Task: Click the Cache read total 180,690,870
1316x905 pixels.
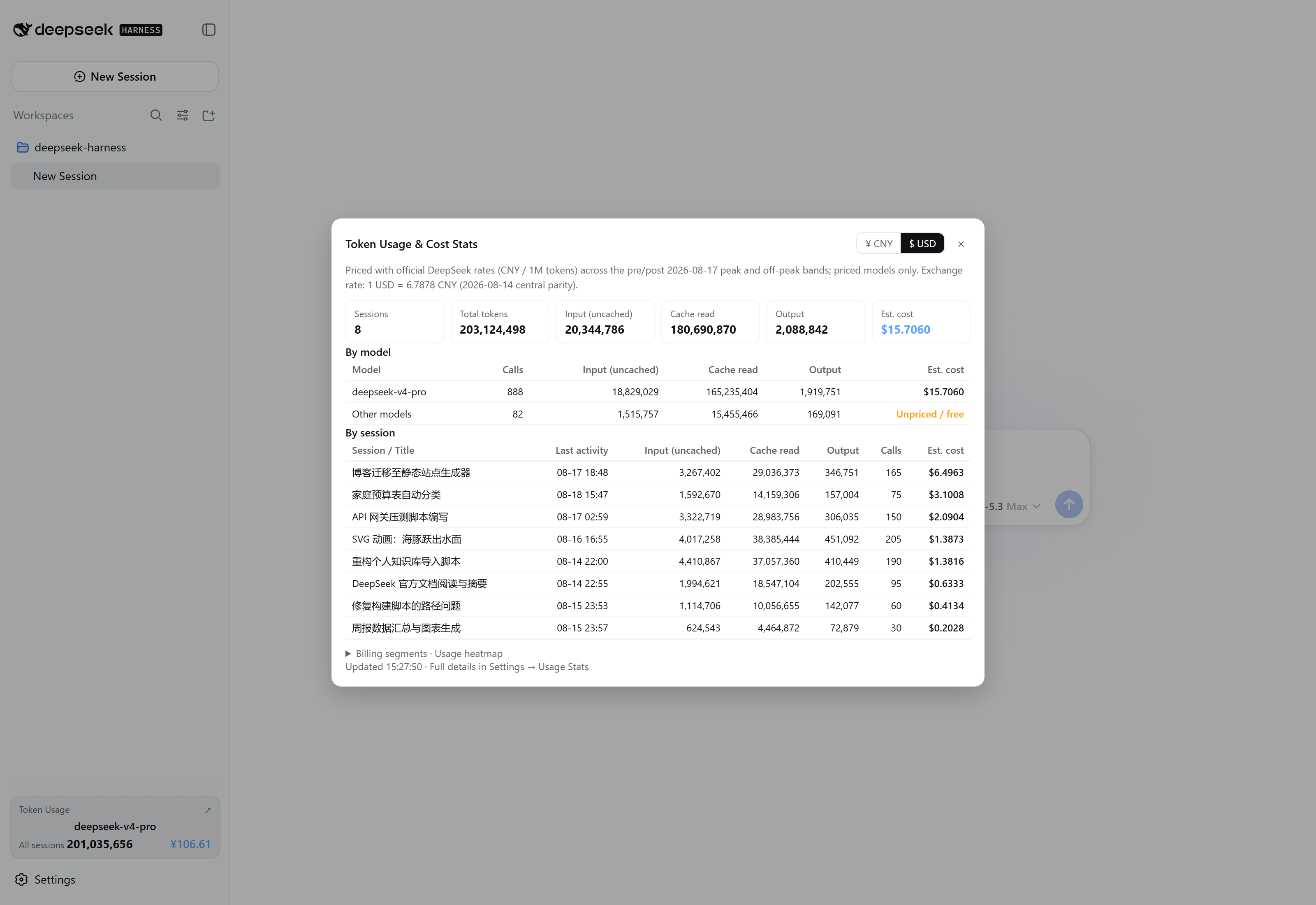Action: click(x=703, y=330)
